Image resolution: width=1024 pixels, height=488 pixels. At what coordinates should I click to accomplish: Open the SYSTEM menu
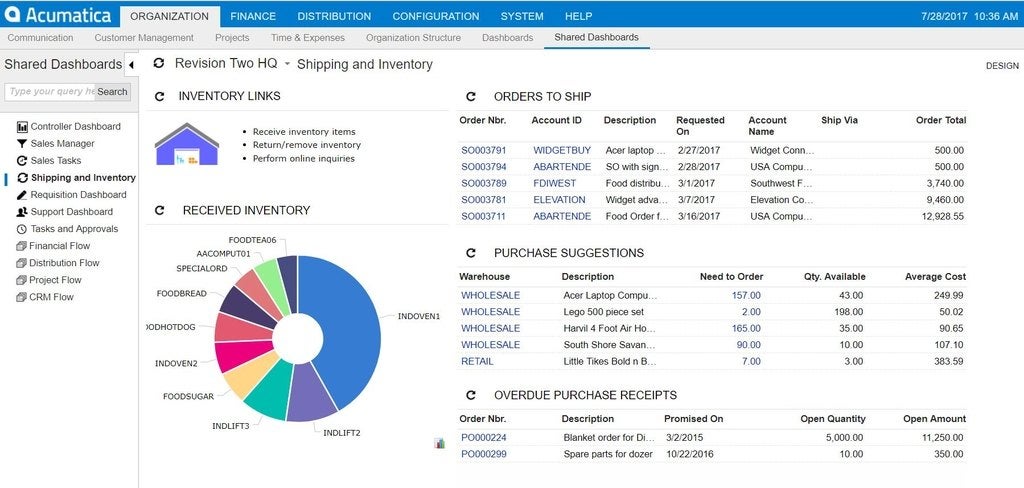(x=522, y=16)
